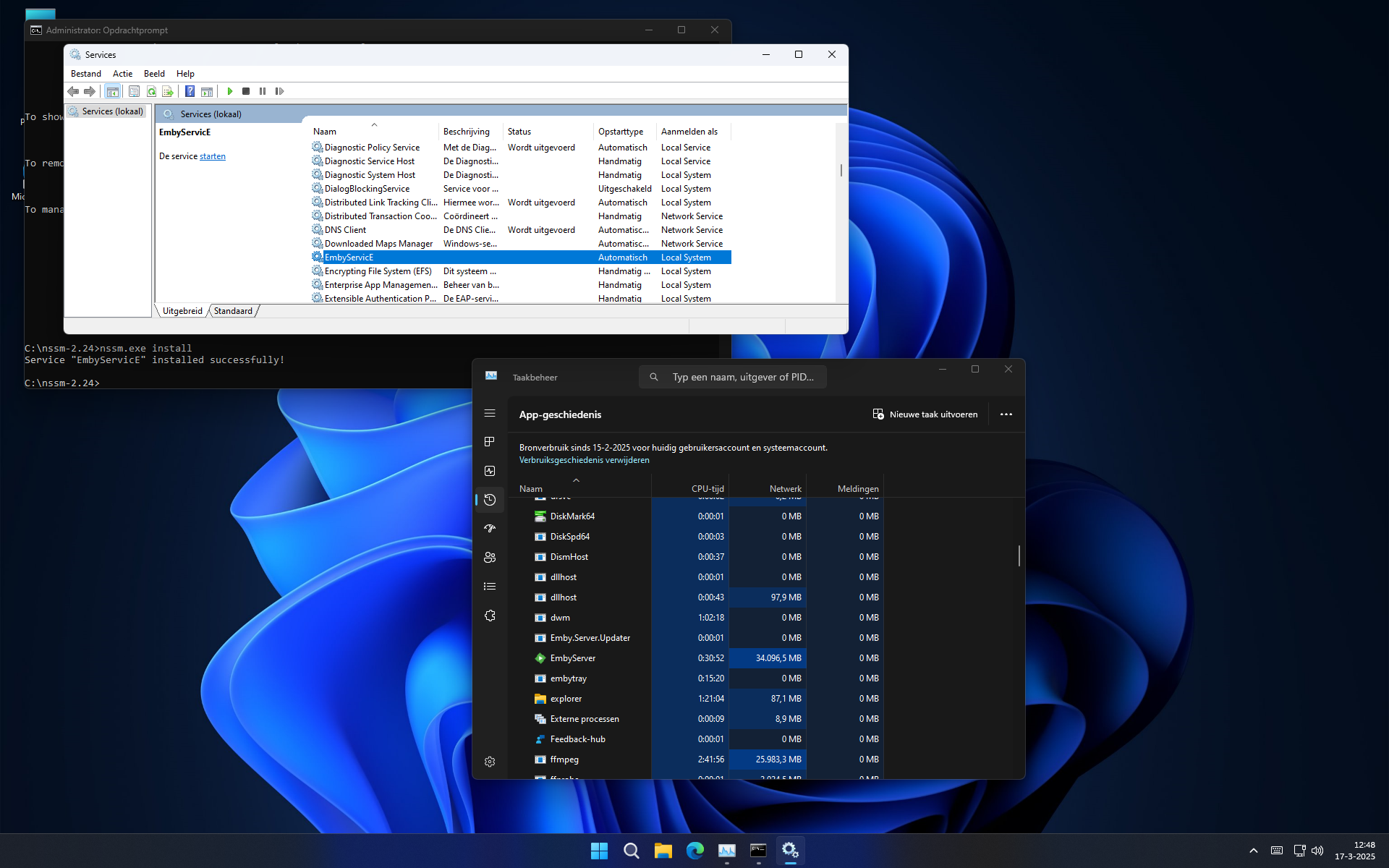Sort services by the Naam column header
The width and height of the screenshot is (1389, 868).
click(x=325, y=132)
